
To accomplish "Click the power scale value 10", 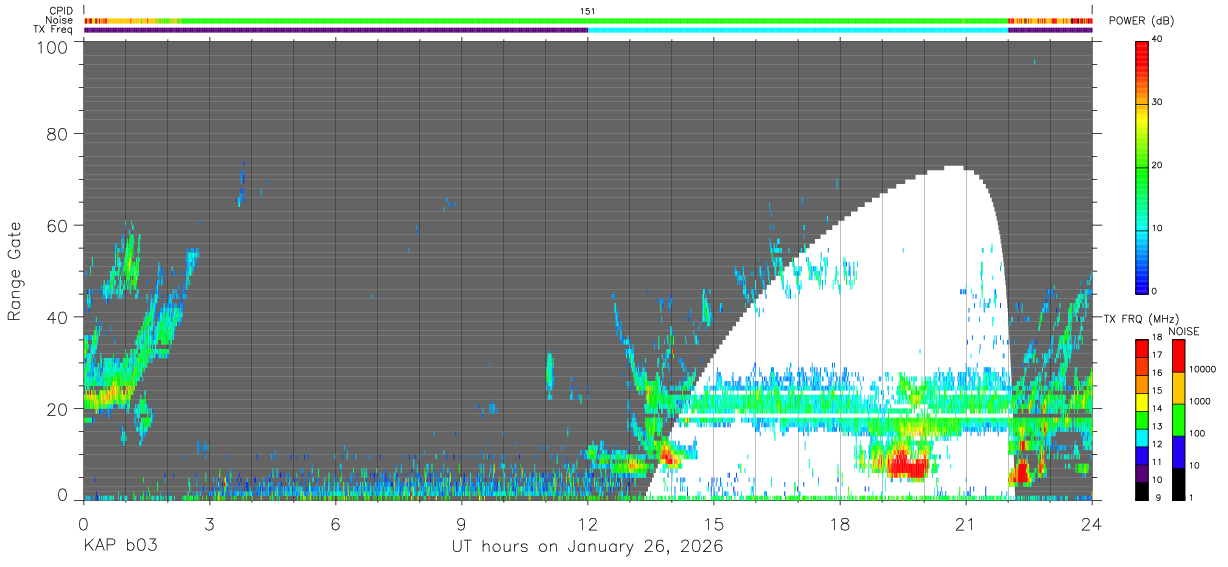I will [x=1159, y=229].
